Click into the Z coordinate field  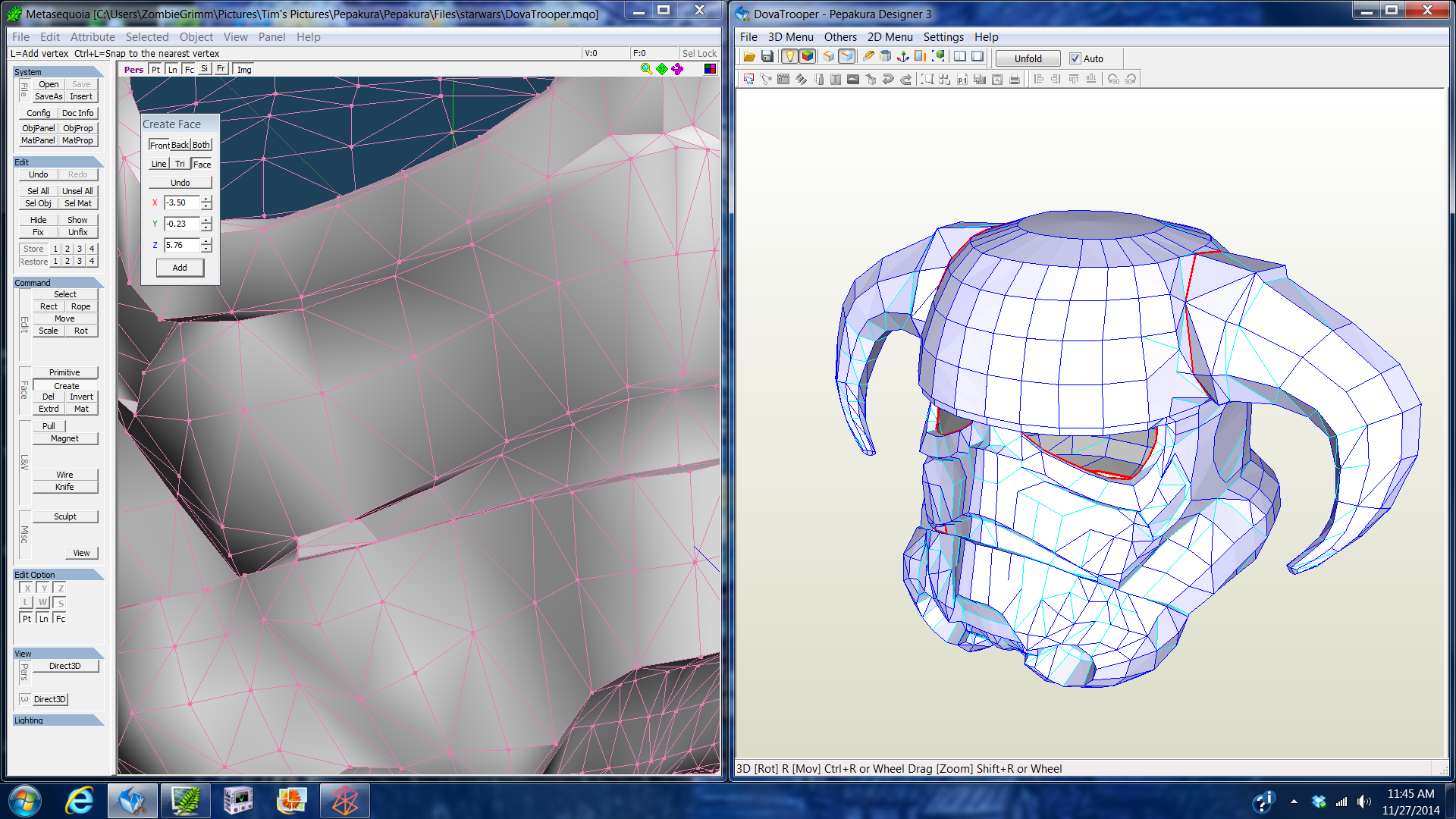click(182, 245)
